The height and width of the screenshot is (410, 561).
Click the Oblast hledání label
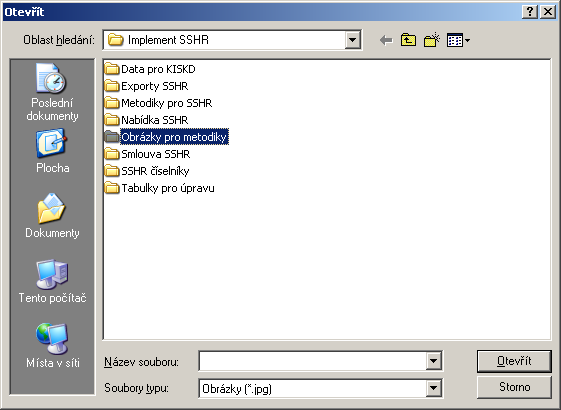59,40
